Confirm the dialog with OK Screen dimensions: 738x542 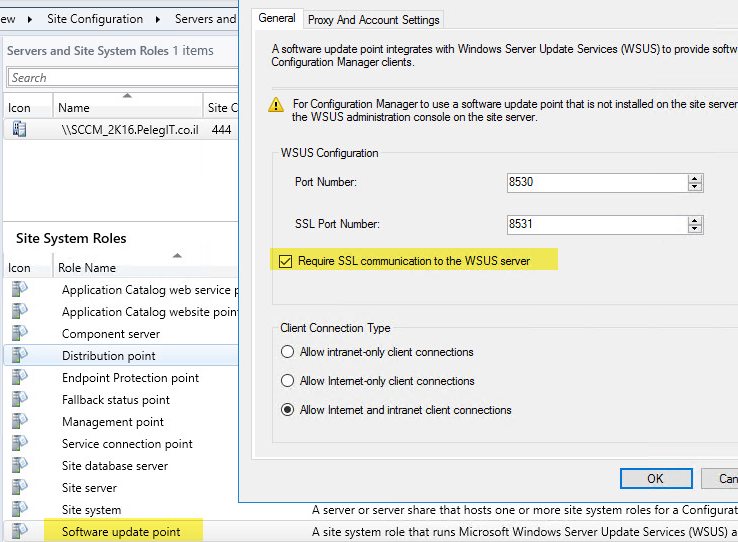pyautogui.click(x=656, y=478)
